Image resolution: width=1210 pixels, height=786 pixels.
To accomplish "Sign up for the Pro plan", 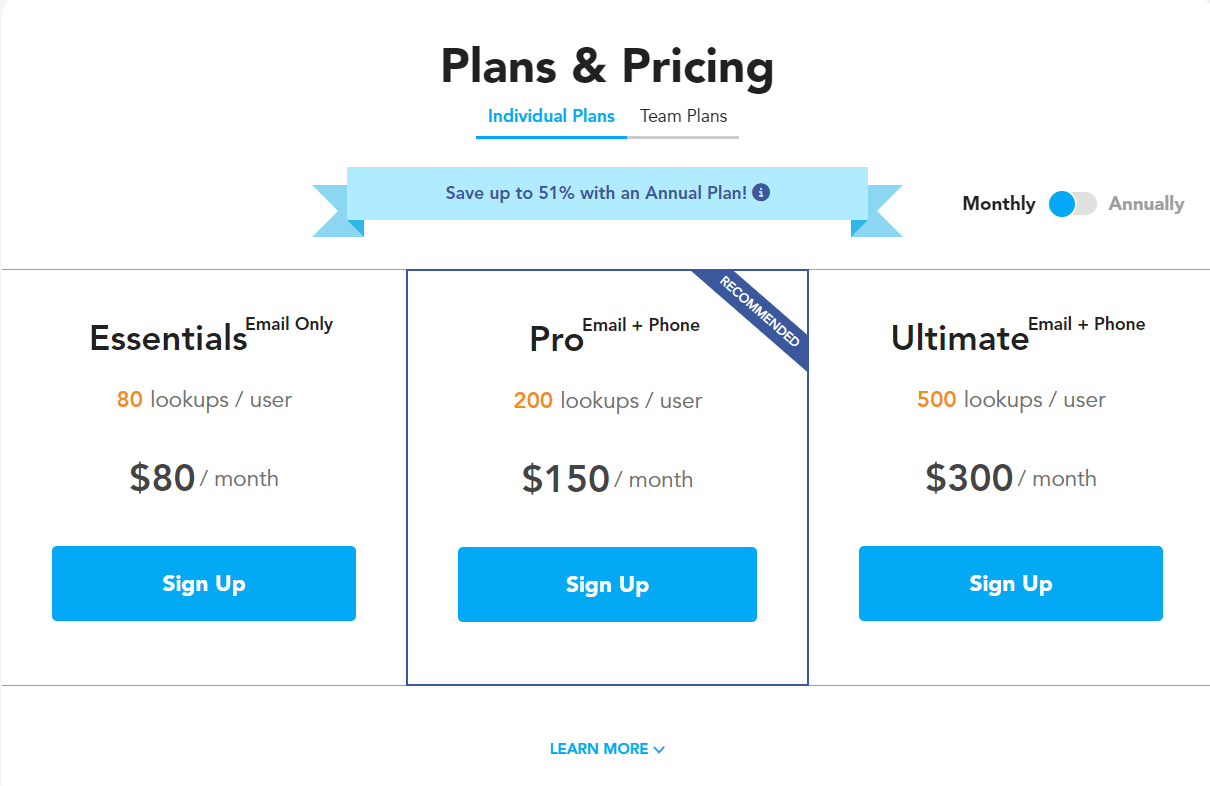I will tap(607, 583).
